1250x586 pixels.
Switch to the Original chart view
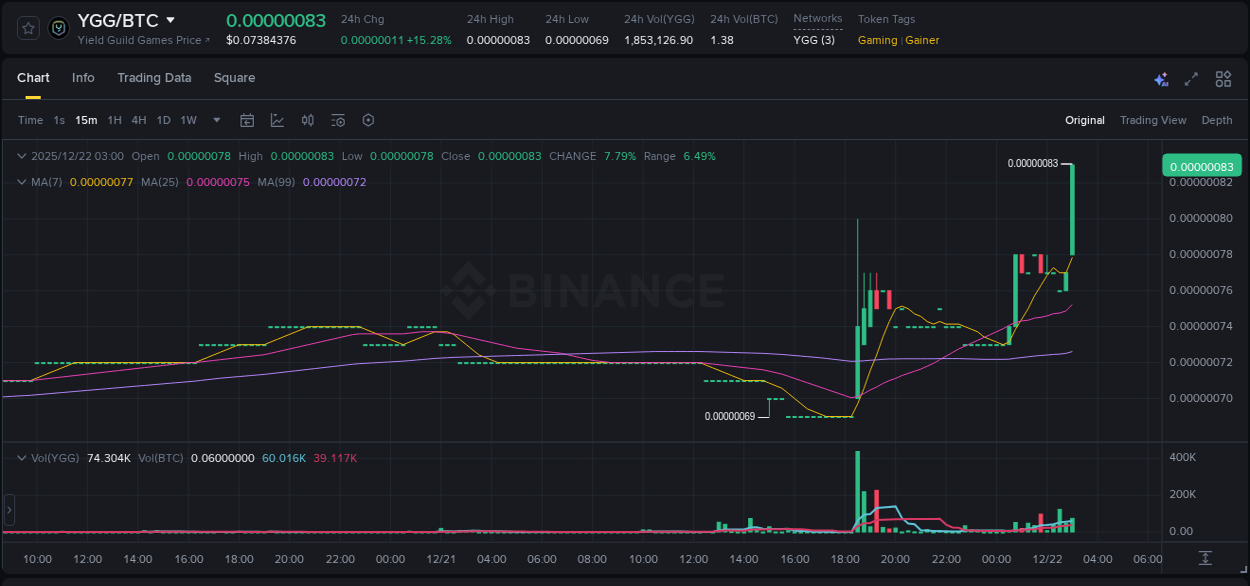[1084, 120]
